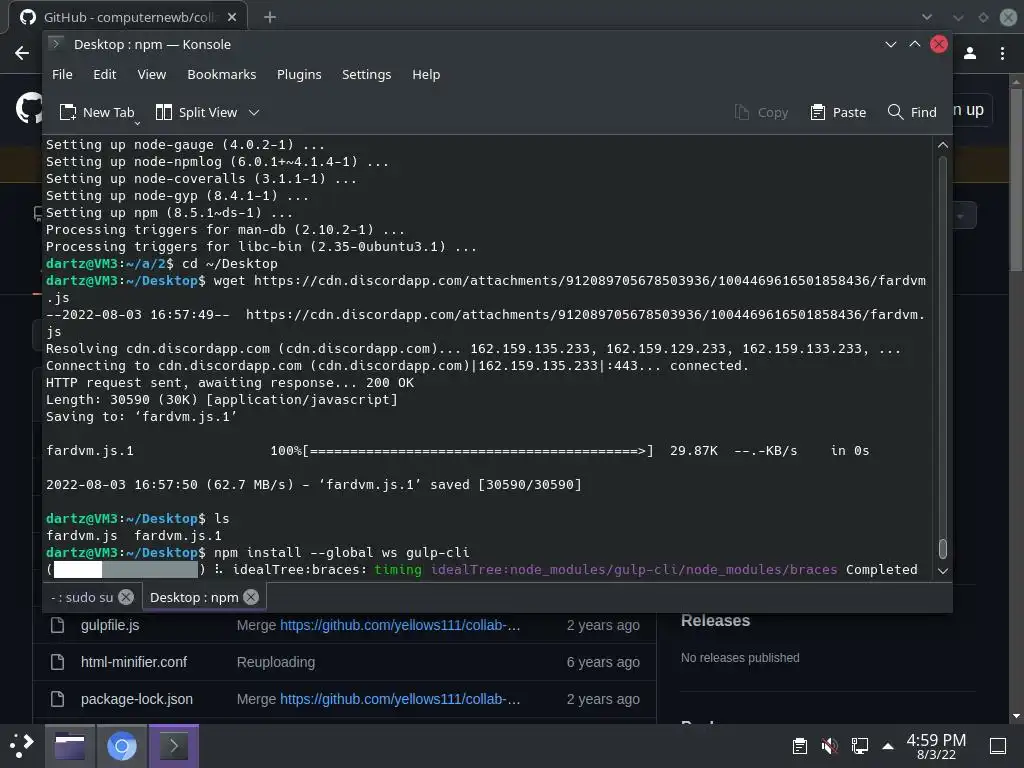Viewport: 1024px width, 768px height.
Task: Select the GitHub - computernewb browser tab
Action: 128,17
